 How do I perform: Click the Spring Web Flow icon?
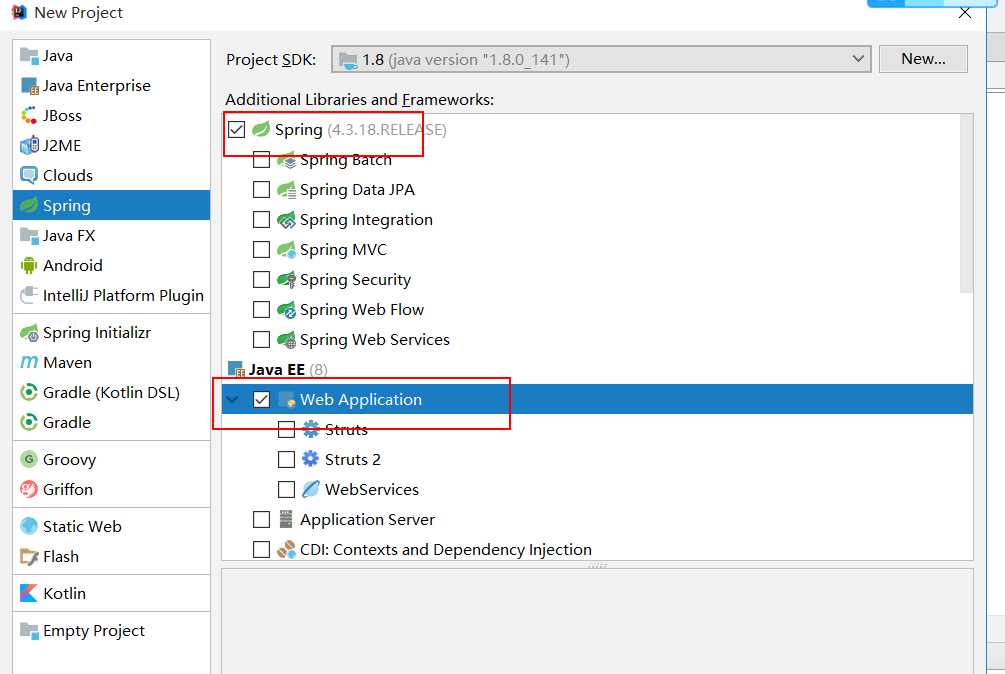[286, 310]
